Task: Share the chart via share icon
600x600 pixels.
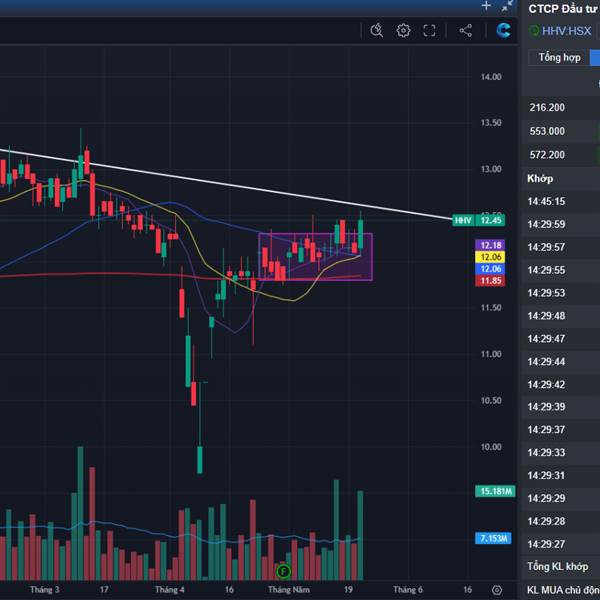Action: pyautogui.click(x=466, y=31)
